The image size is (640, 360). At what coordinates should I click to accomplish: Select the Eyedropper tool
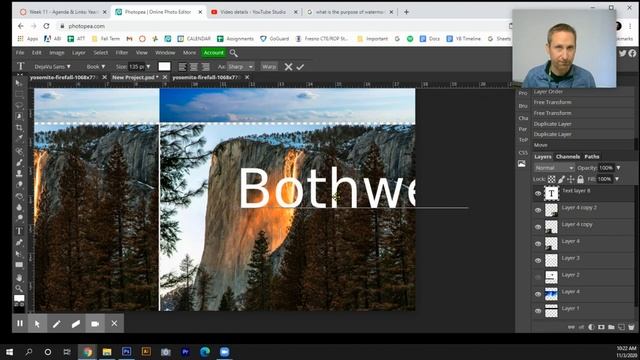[19, 139]
